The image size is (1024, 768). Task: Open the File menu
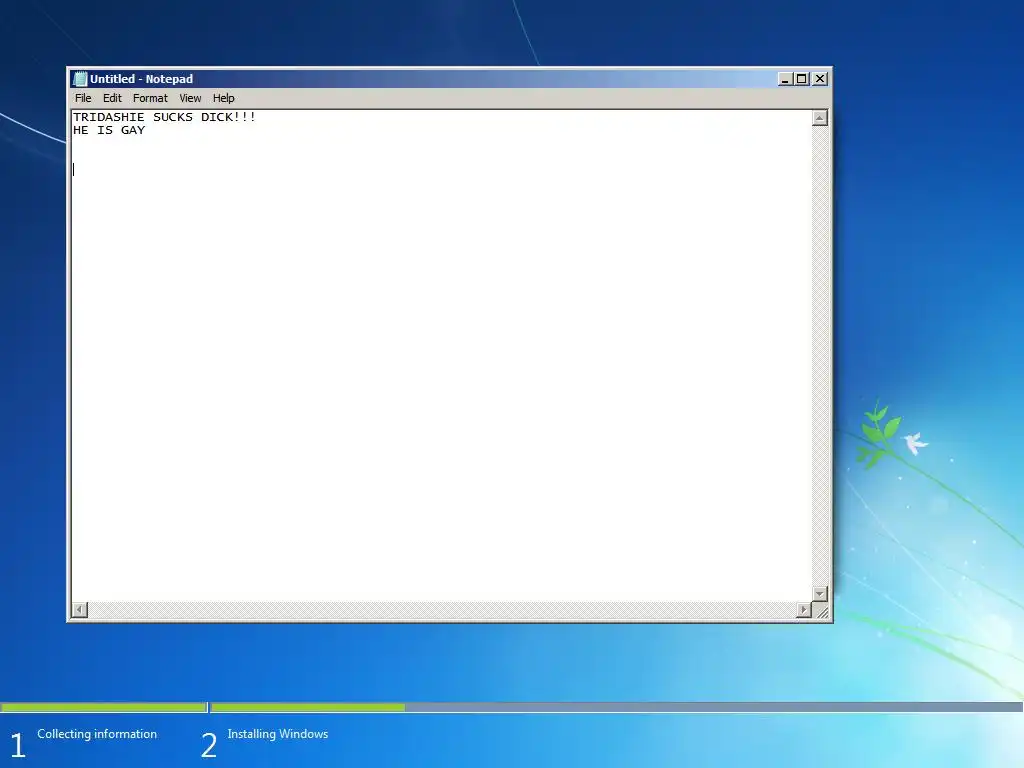point(83,98)
